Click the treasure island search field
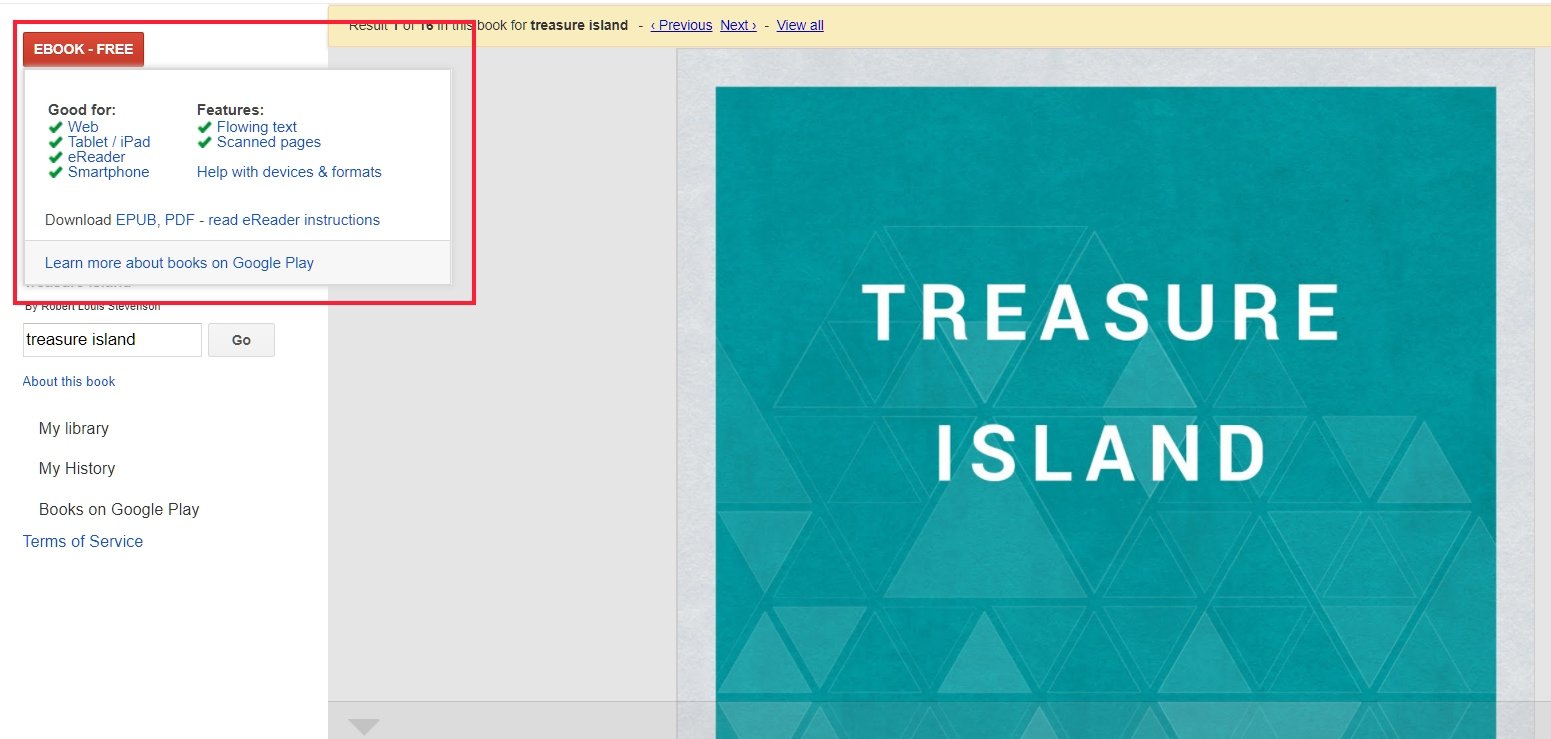 pos(112,340)
